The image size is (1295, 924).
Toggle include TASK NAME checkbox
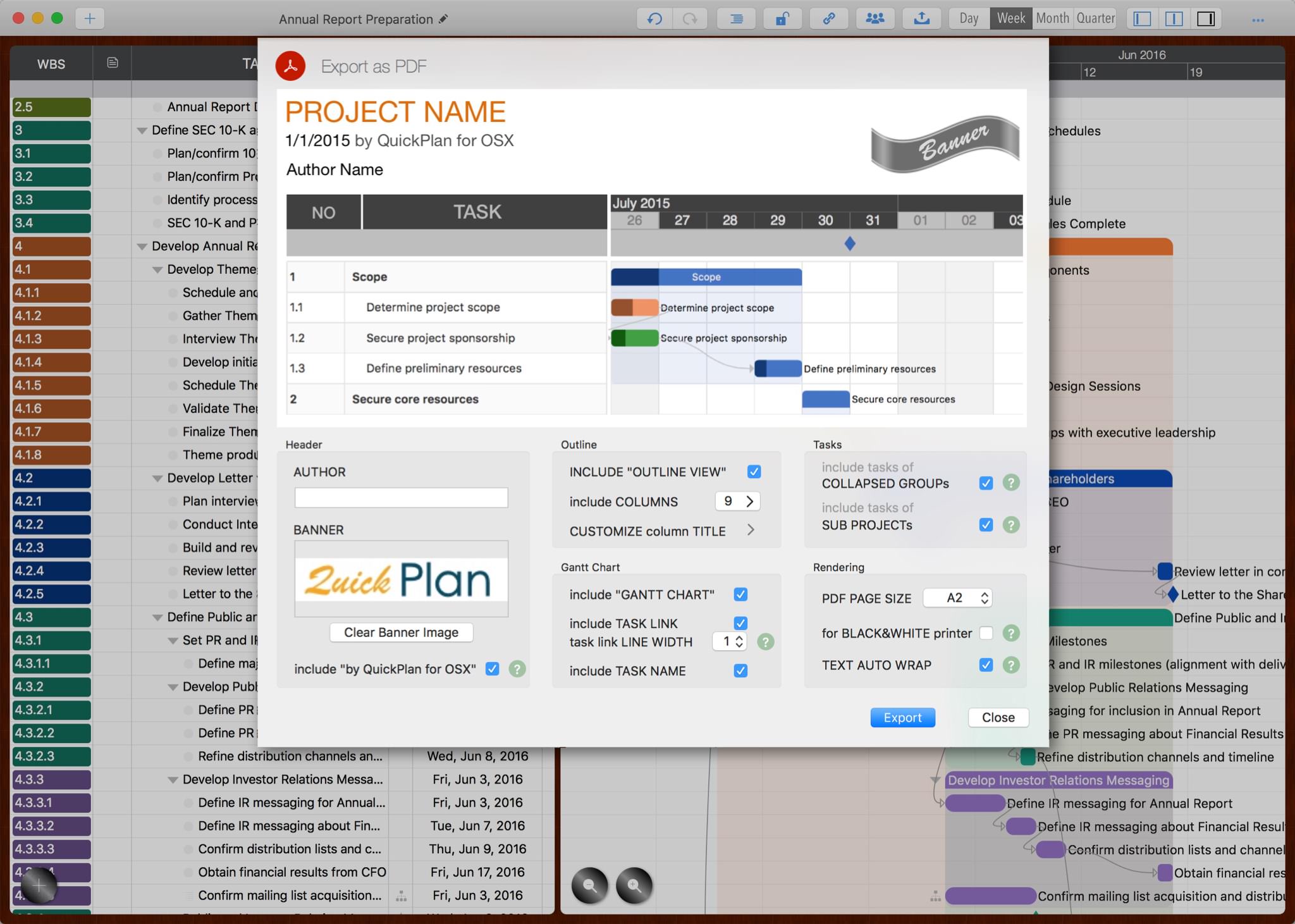coord(740,670)
